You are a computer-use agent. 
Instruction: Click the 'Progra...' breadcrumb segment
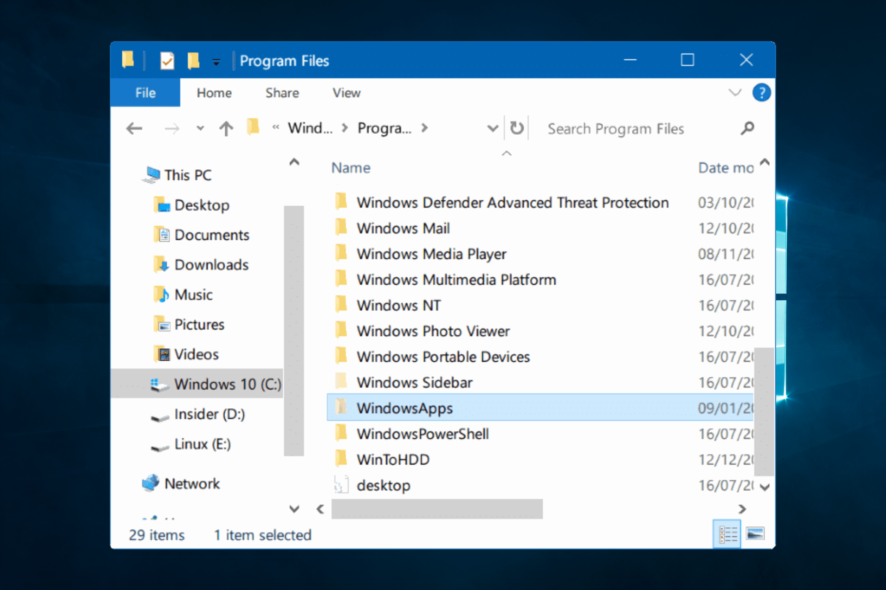(384, 128)
